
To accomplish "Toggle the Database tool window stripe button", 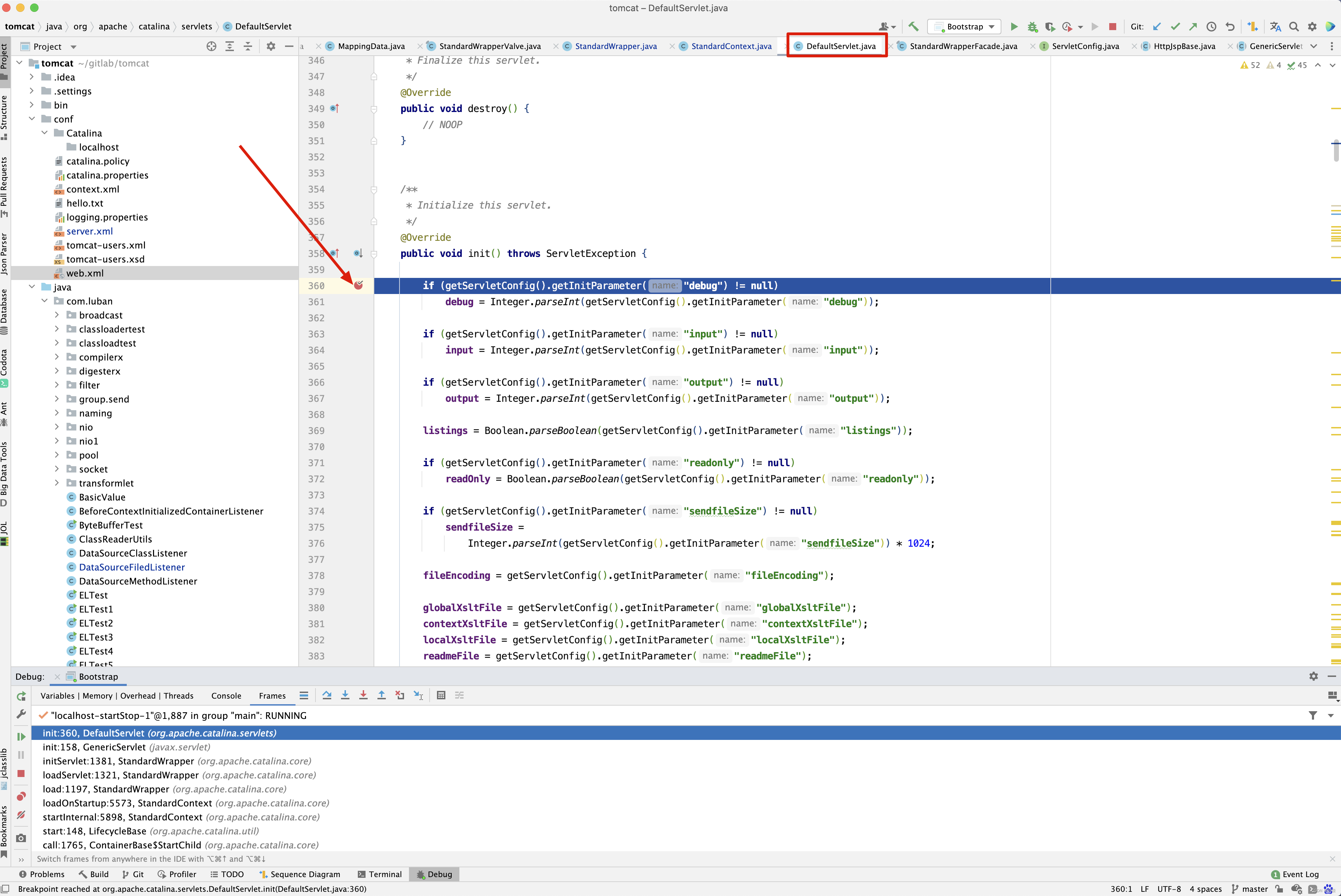I will [5, 311].
